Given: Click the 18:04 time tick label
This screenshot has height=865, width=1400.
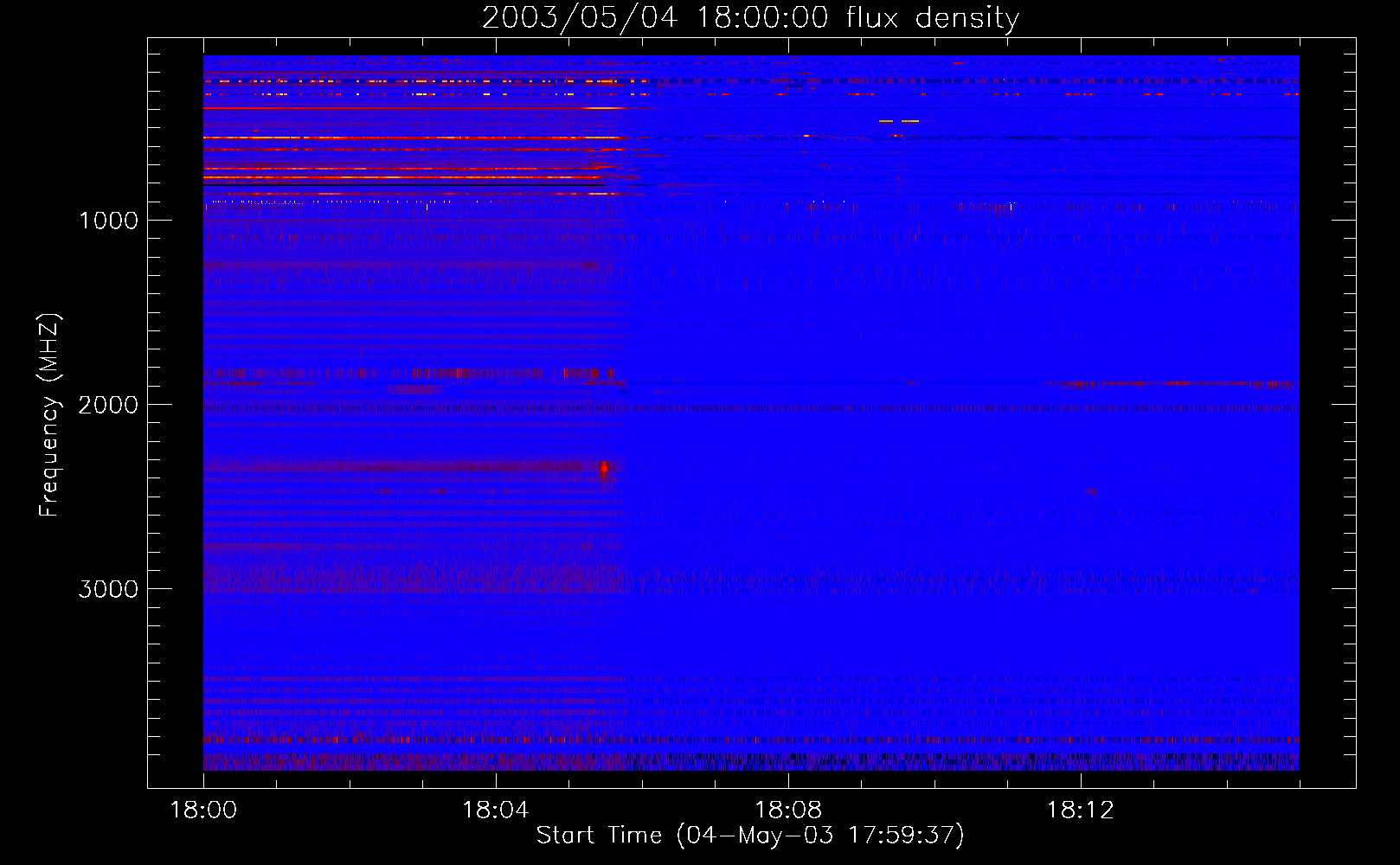Looking at the screenshot, I should pyautogui.click(x=496, y=811).
